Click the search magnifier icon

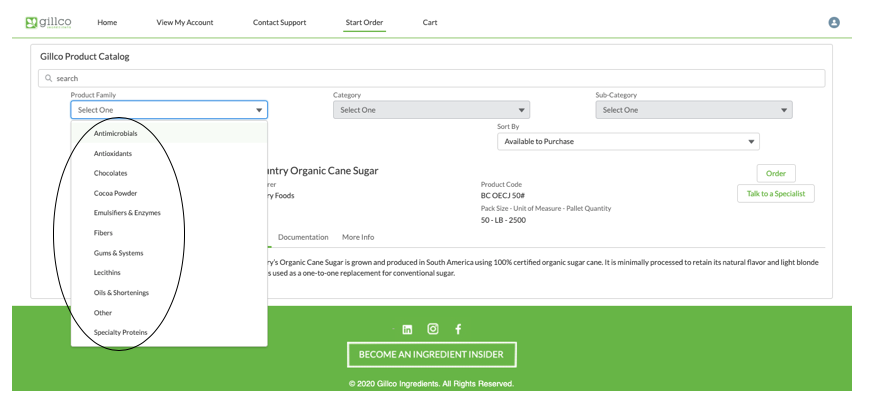(x=49, y=78)
